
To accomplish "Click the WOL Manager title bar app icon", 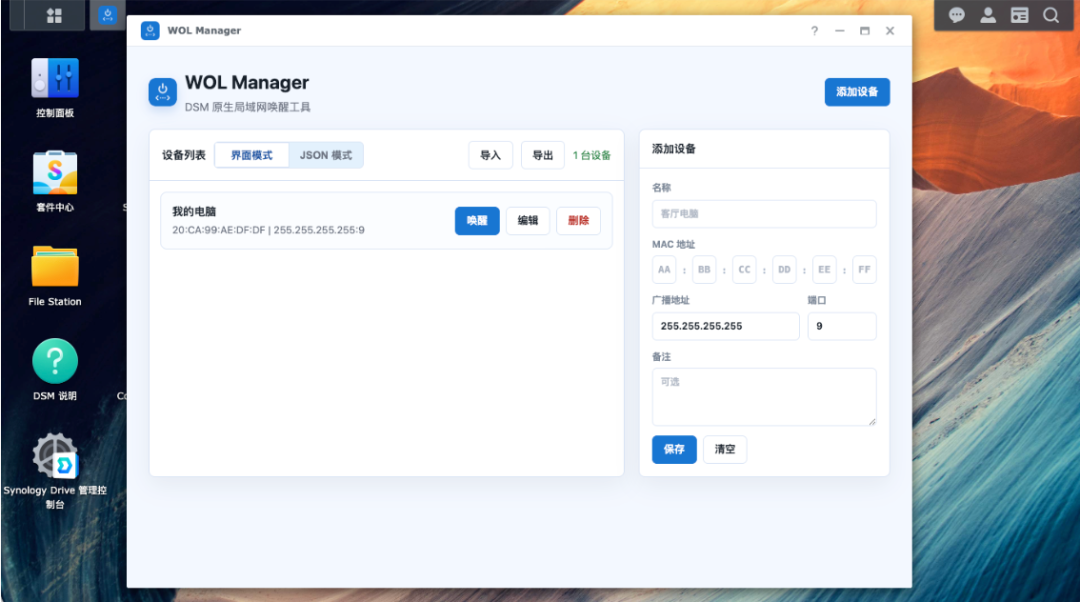I will [150, 30].
